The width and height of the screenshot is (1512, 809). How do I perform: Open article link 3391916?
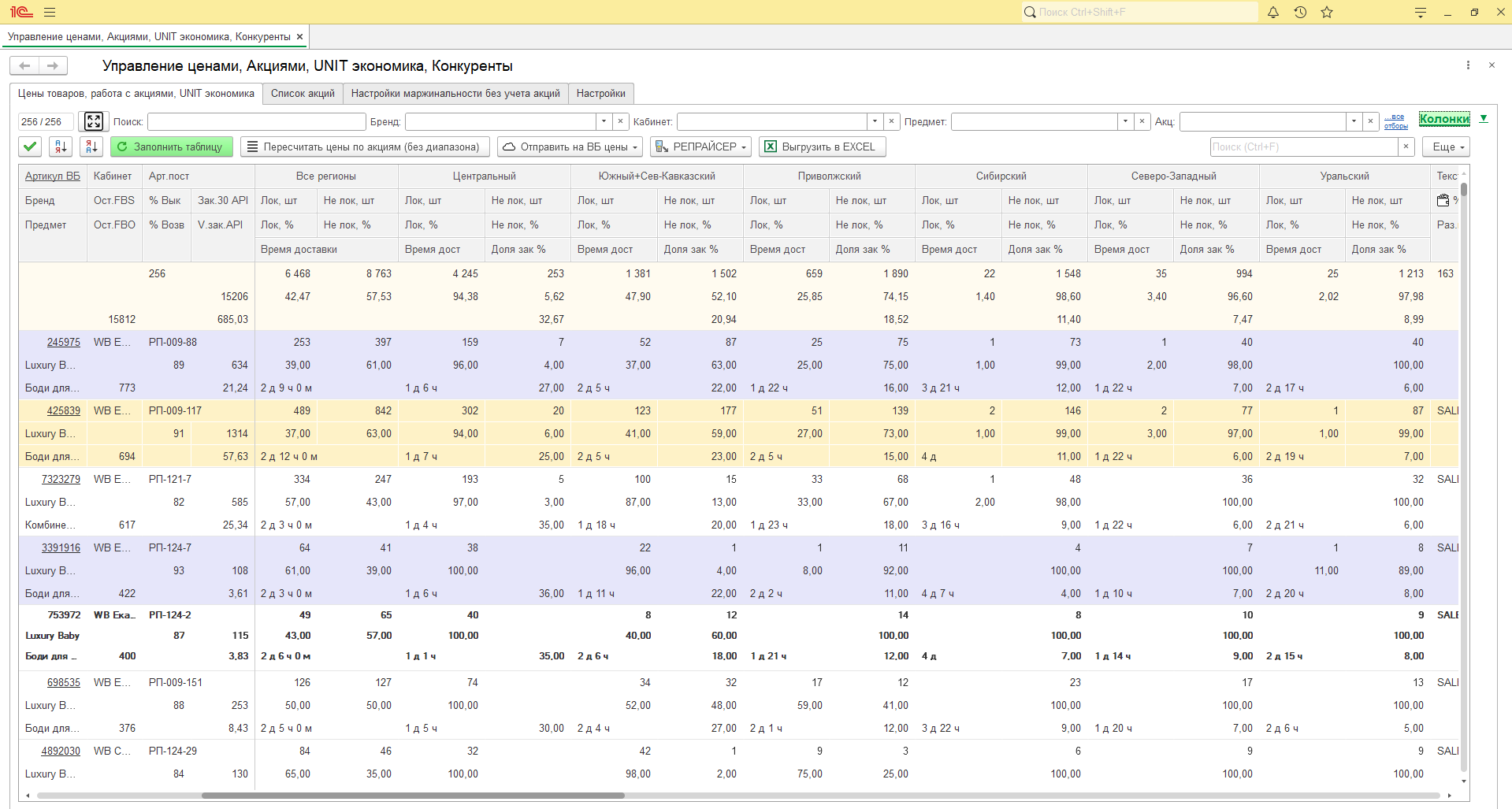point(61,548)
